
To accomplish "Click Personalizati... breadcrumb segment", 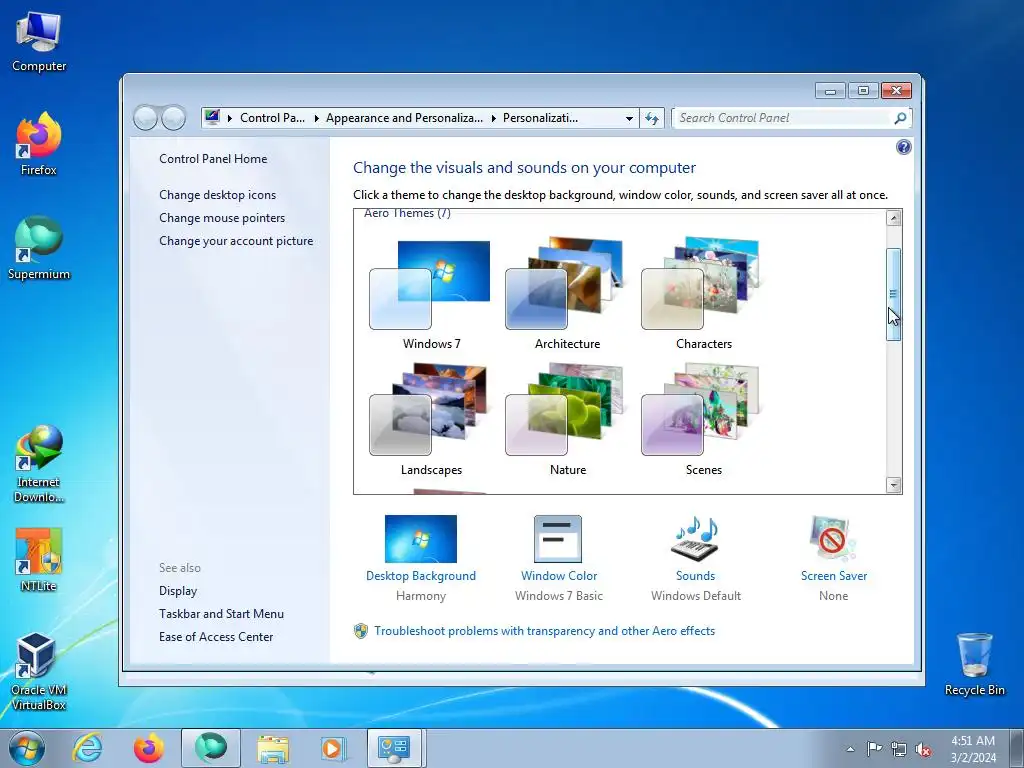I will [540, 118].
